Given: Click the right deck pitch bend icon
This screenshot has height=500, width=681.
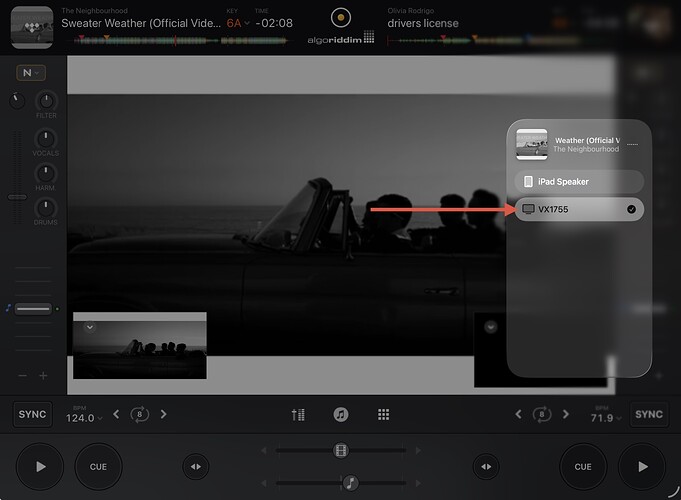Looking at the screenshot, I should pos(486,466).
